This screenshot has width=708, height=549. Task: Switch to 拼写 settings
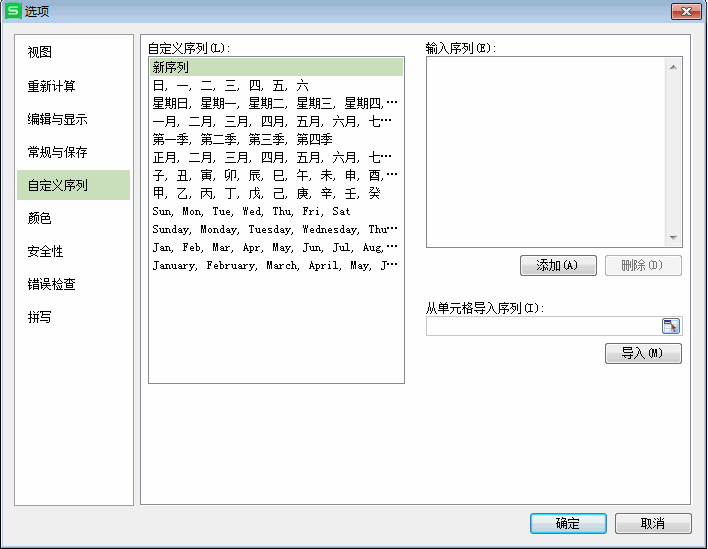74,317
